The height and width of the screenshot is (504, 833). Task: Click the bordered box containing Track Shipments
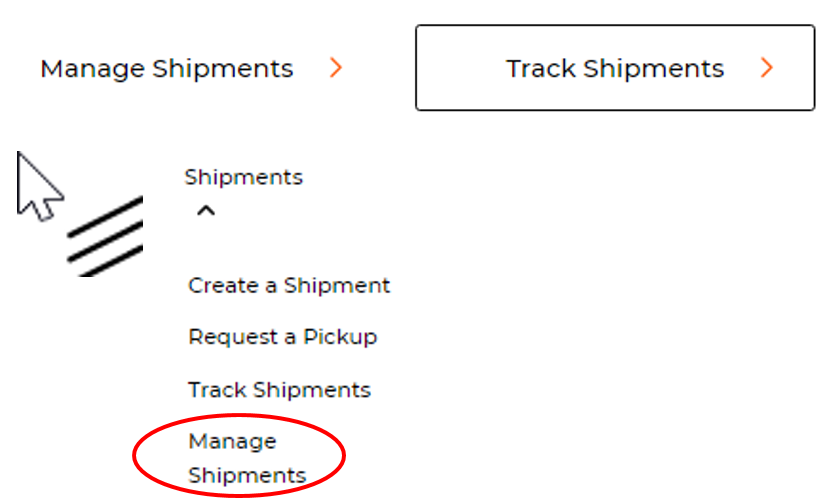tap(614, 68)
